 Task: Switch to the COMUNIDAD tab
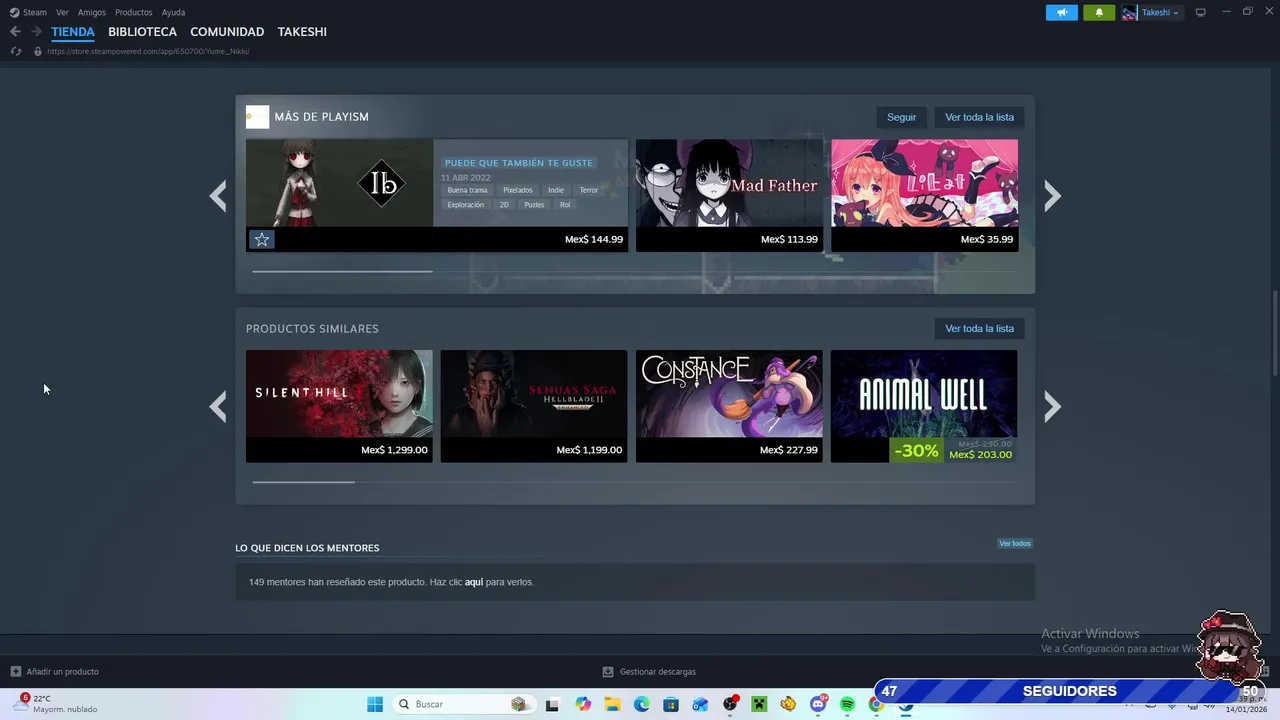[x=227, y=32]
